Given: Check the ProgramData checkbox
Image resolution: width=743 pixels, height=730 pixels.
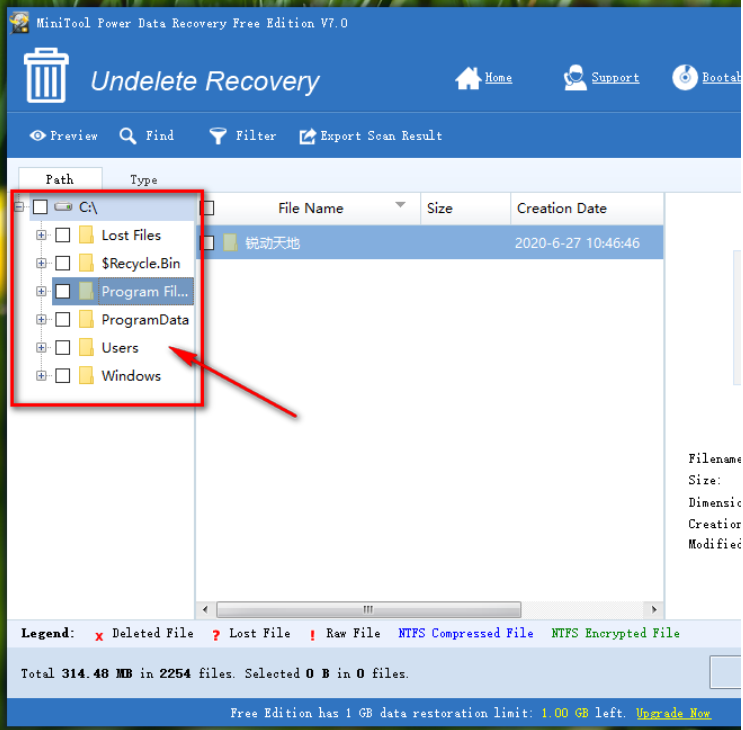Looking at the screenshot, I should (63, 319).
